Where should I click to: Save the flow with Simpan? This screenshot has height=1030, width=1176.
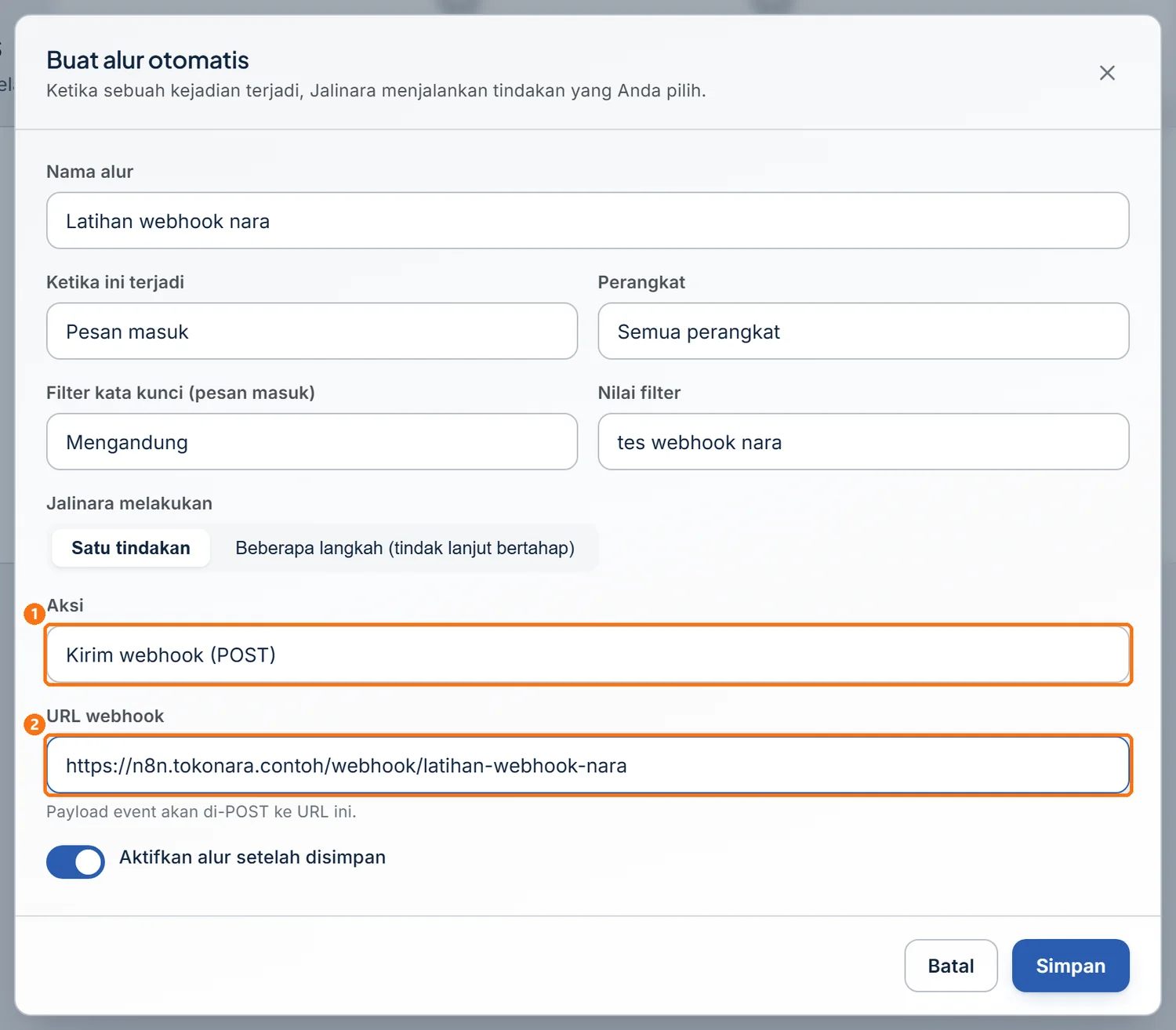(x=1070, y=966)
